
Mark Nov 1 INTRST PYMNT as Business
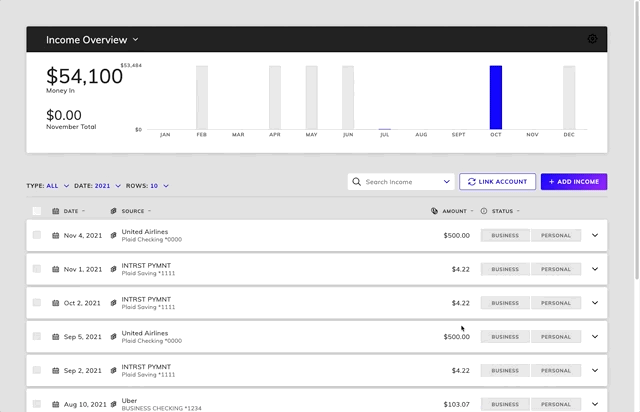click(505, 269)
